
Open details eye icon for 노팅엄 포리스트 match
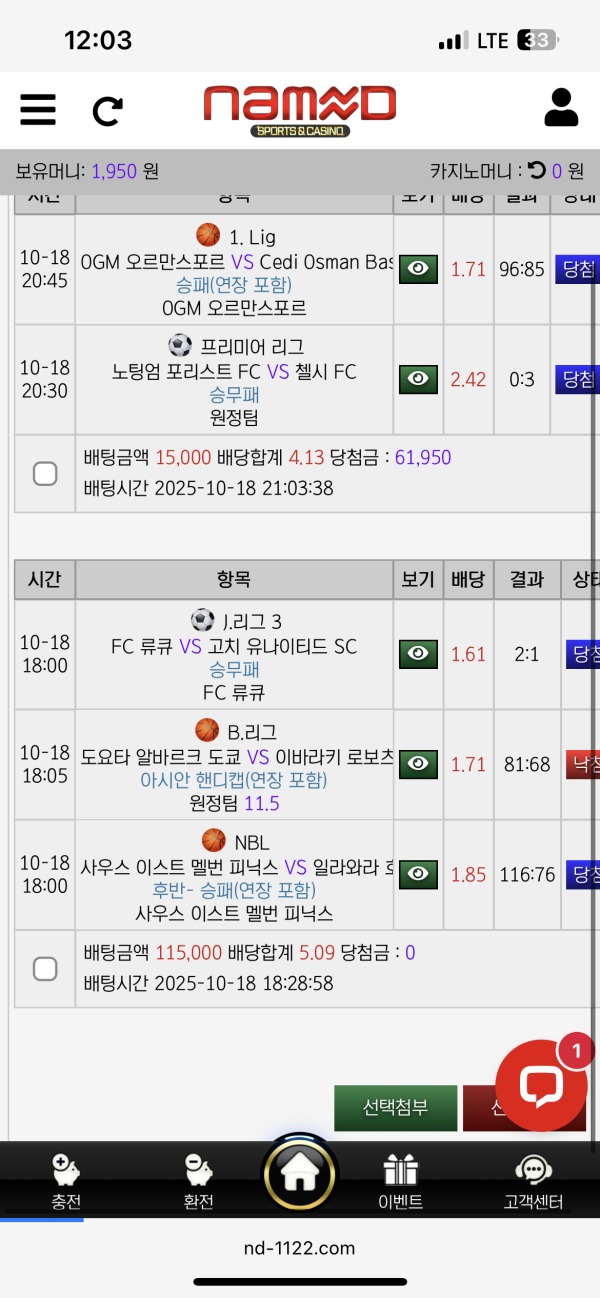(x=419, y=378)
